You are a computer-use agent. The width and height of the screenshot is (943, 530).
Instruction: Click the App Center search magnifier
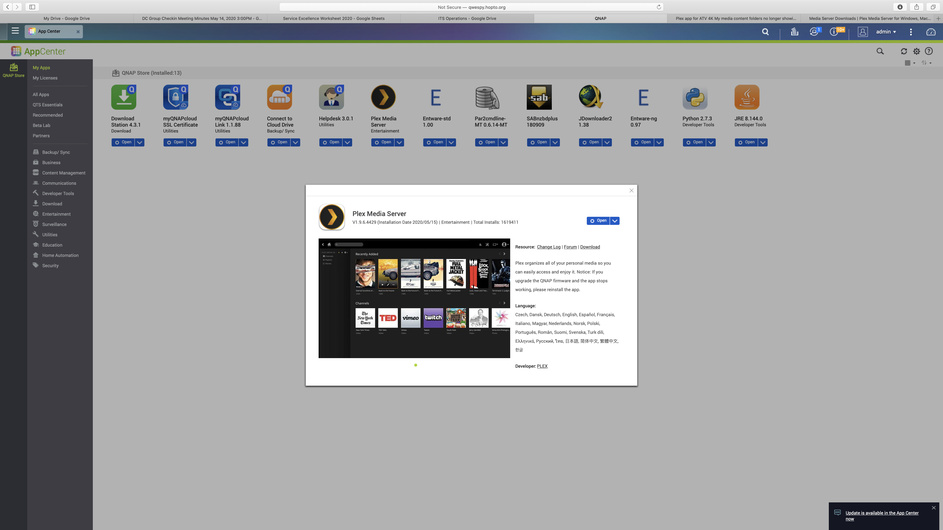coord(880,51)
